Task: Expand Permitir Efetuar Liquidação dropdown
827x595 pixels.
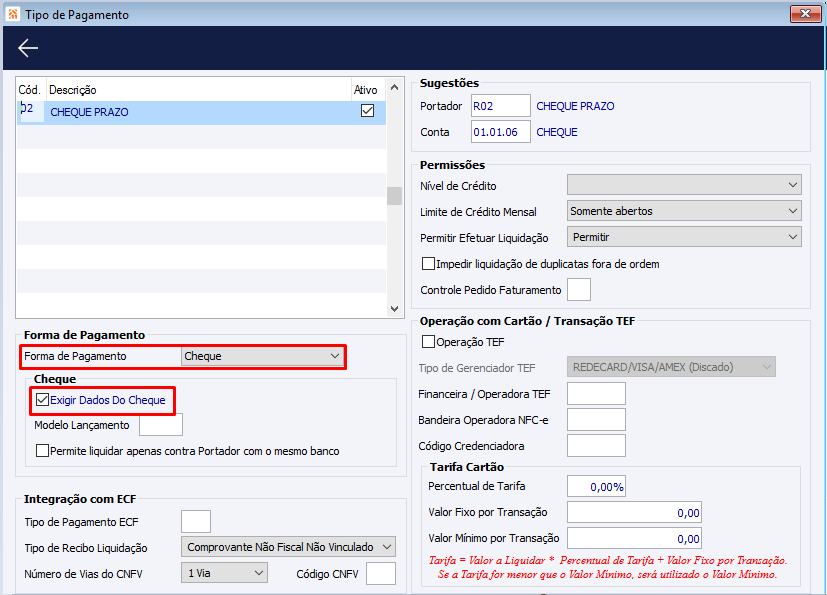Action: pos(684,237)
